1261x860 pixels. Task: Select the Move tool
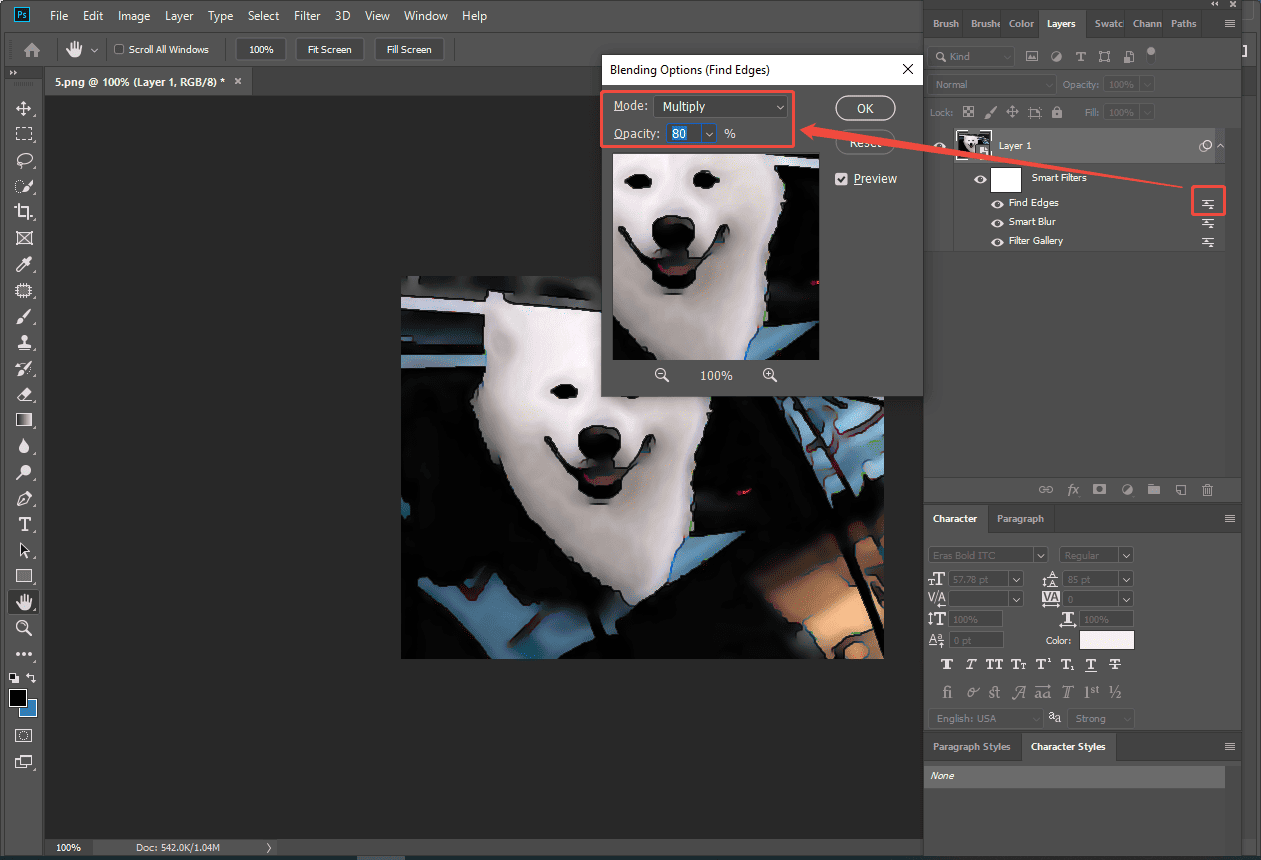24,108
